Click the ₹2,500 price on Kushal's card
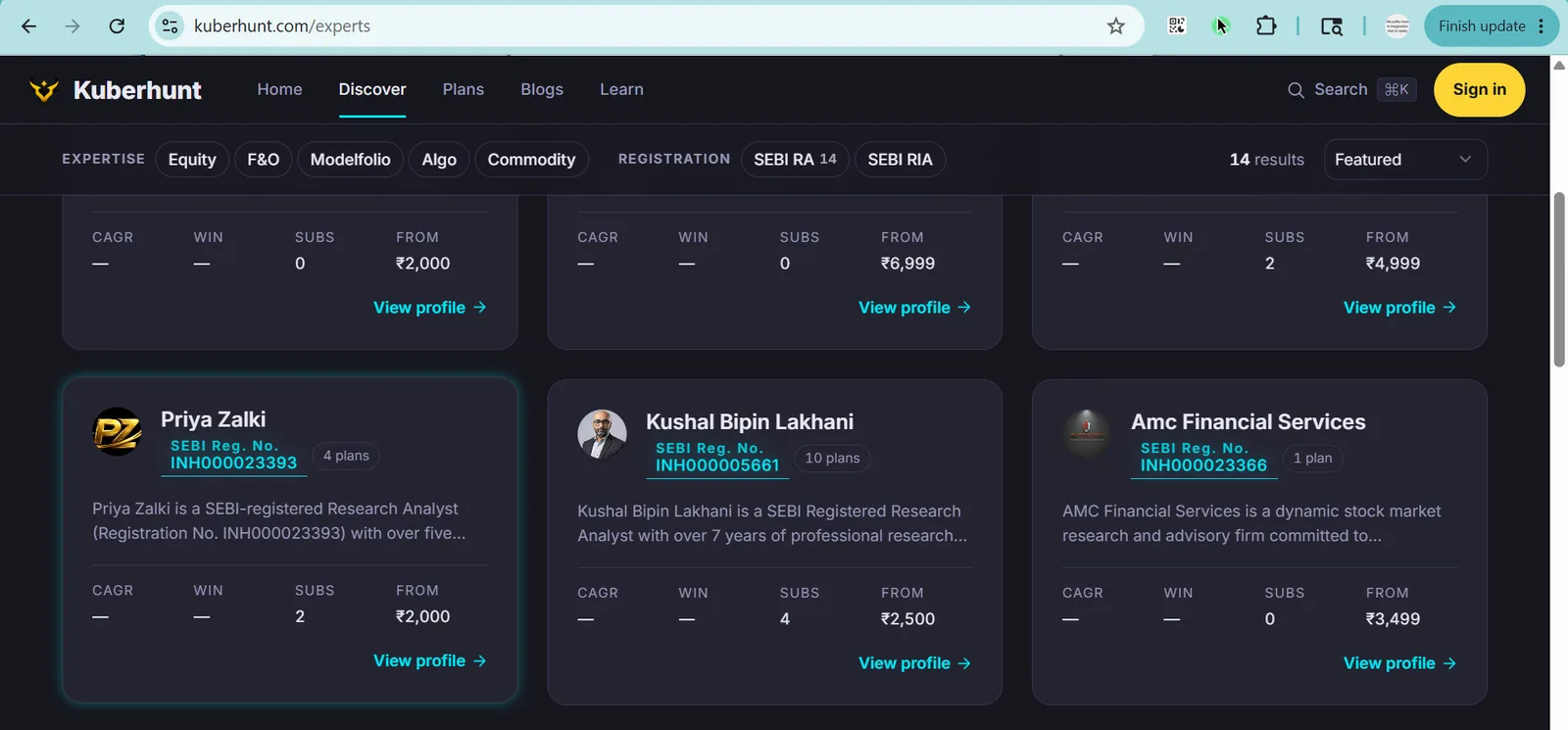 907,619
